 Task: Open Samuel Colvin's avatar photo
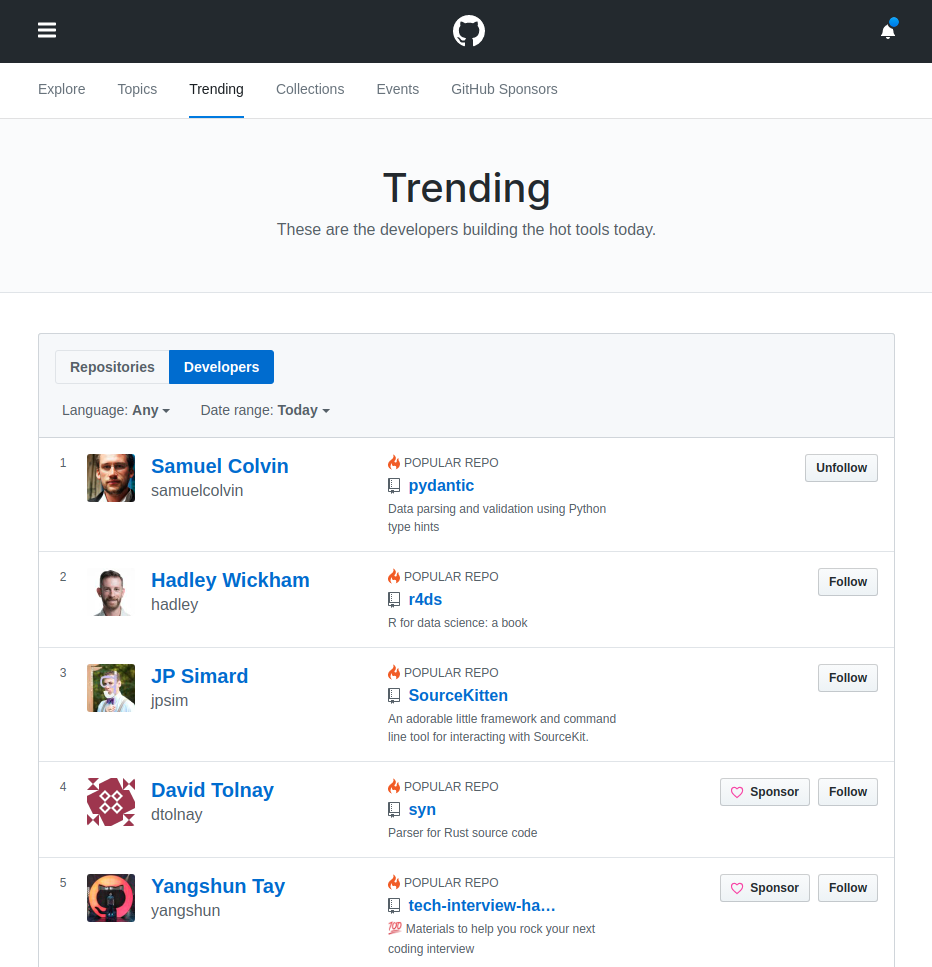pyautogui.click(x=111, y=478)
